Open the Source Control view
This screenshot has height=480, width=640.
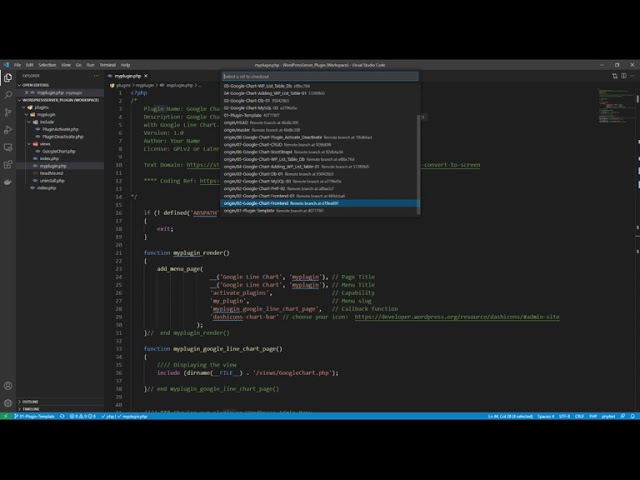coord(8,112)
